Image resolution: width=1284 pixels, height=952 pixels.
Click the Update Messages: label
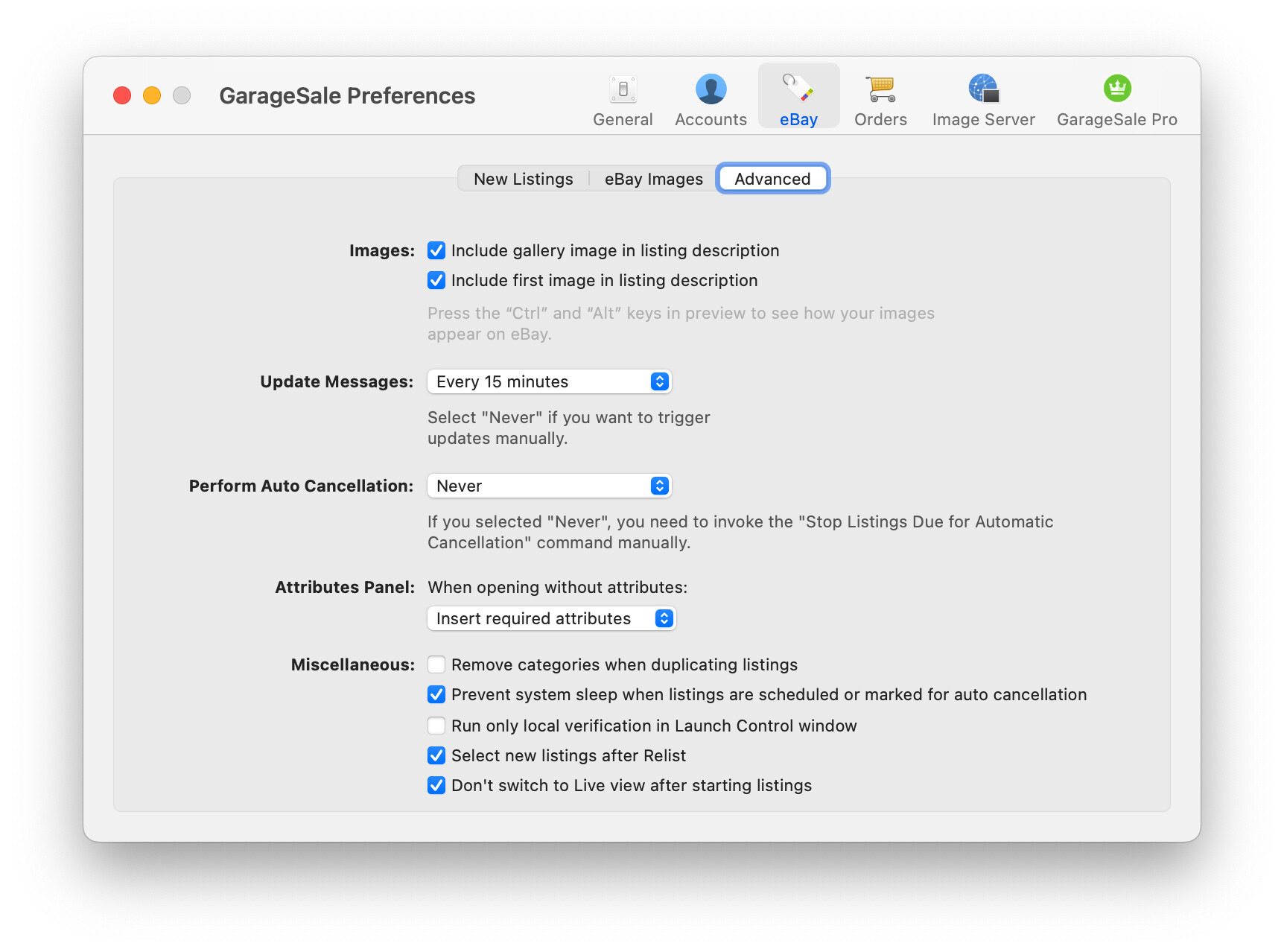(x=337, y=382)
